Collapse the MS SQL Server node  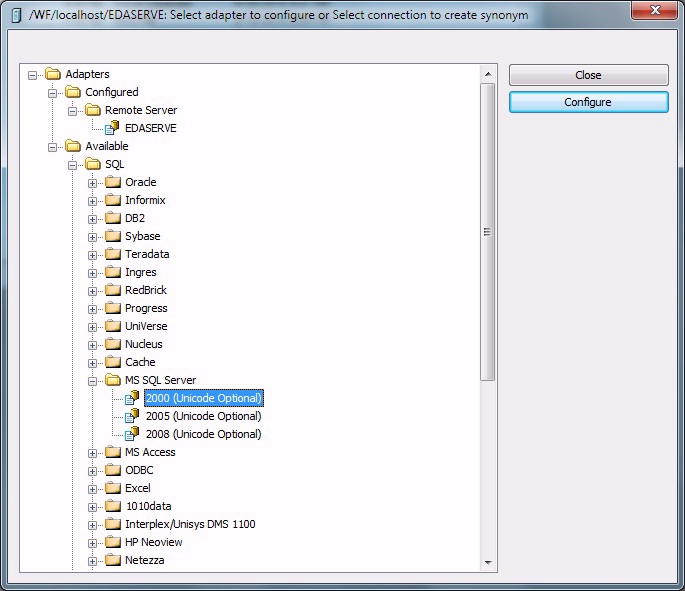tap(92, 381)
